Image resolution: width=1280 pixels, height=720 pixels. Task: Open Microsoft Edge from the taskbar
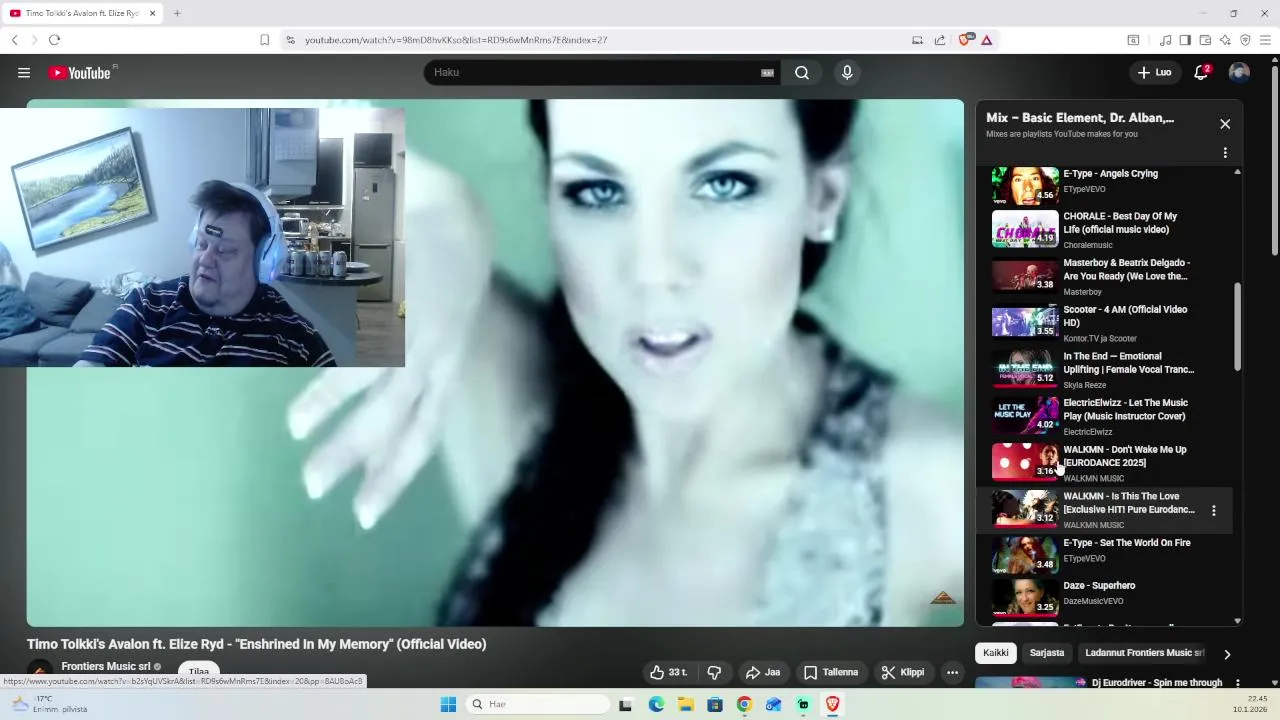pyautogui.click(x=656, y=704)
